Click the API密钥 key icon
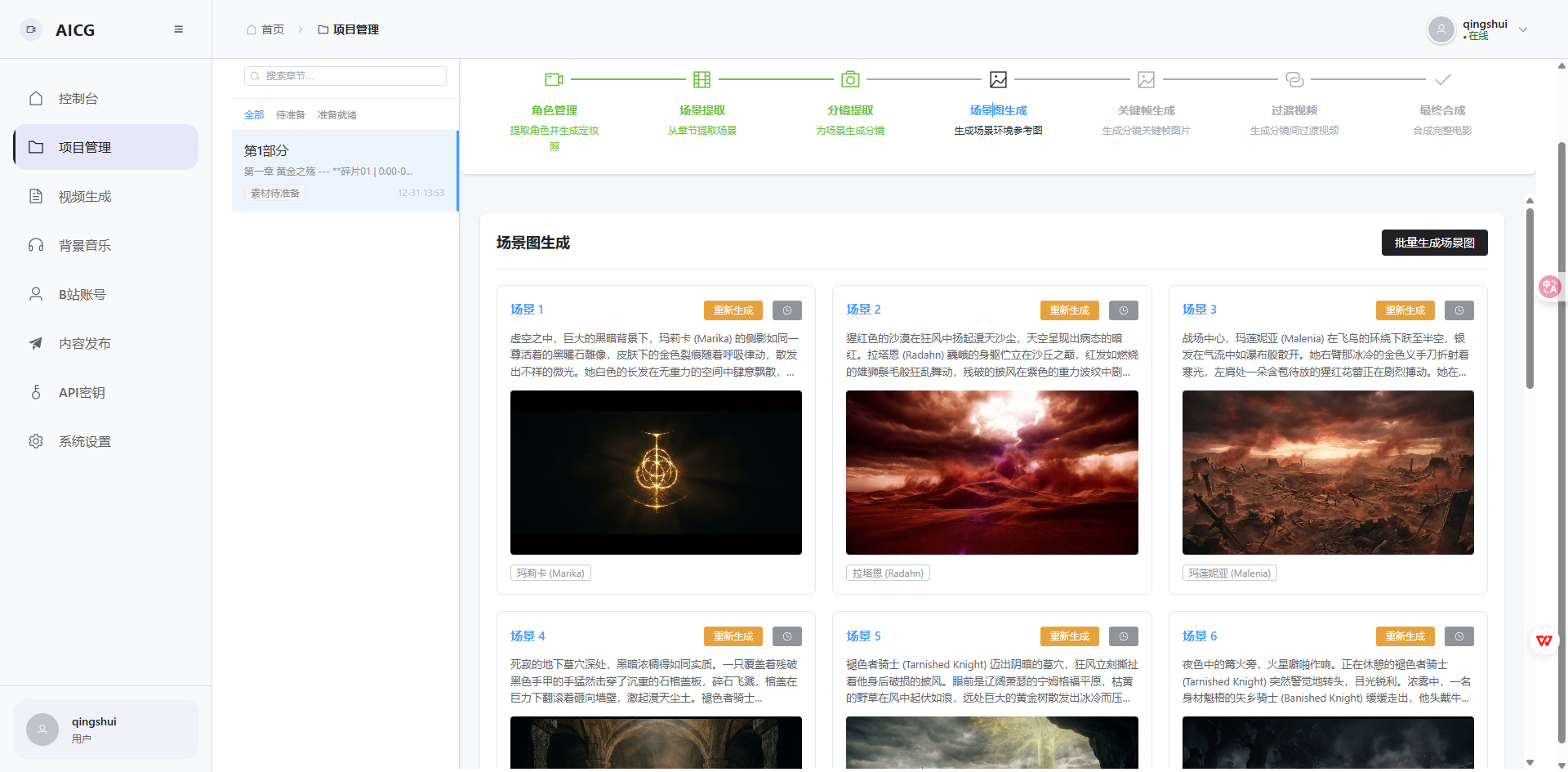The height and width of the screenshot is (772, 1568). [x=36, y=392]
